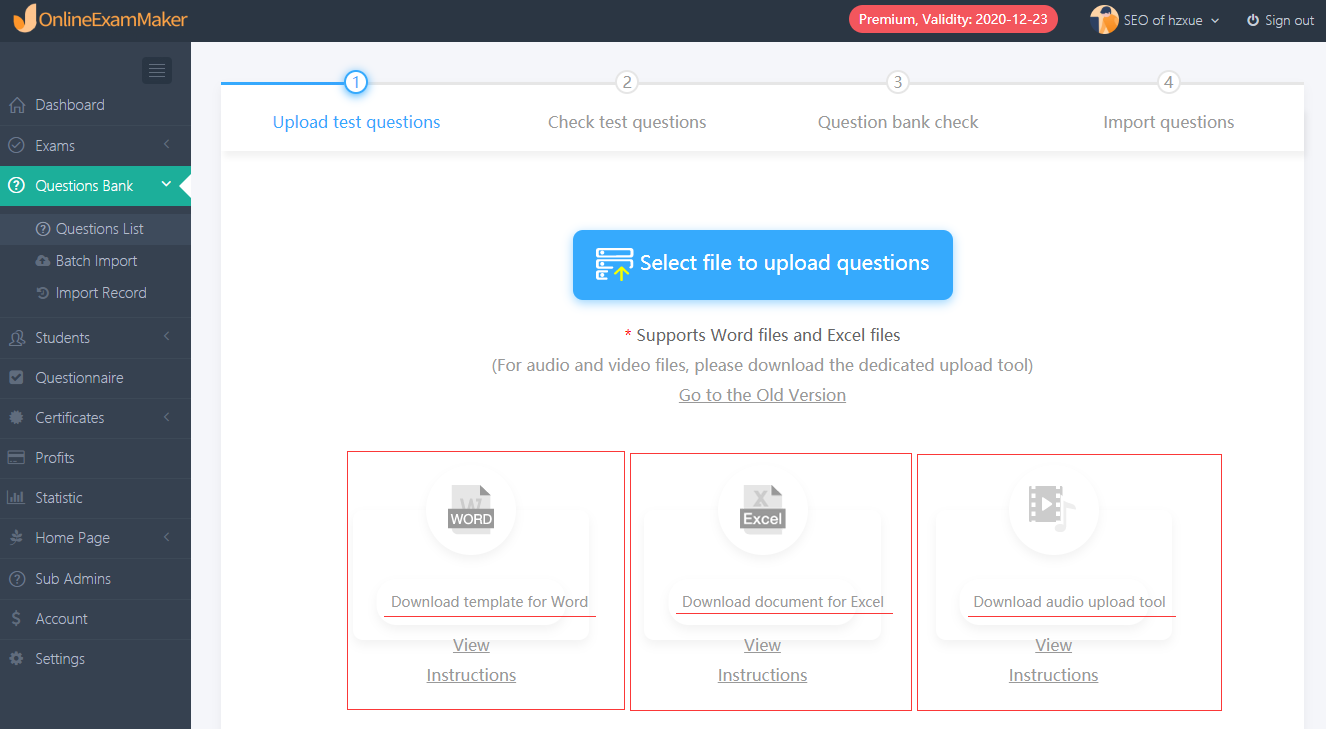Expand the Certificates menu chevron
The width and height of the screenshot is (1326, 729).
tap(166, 417)
